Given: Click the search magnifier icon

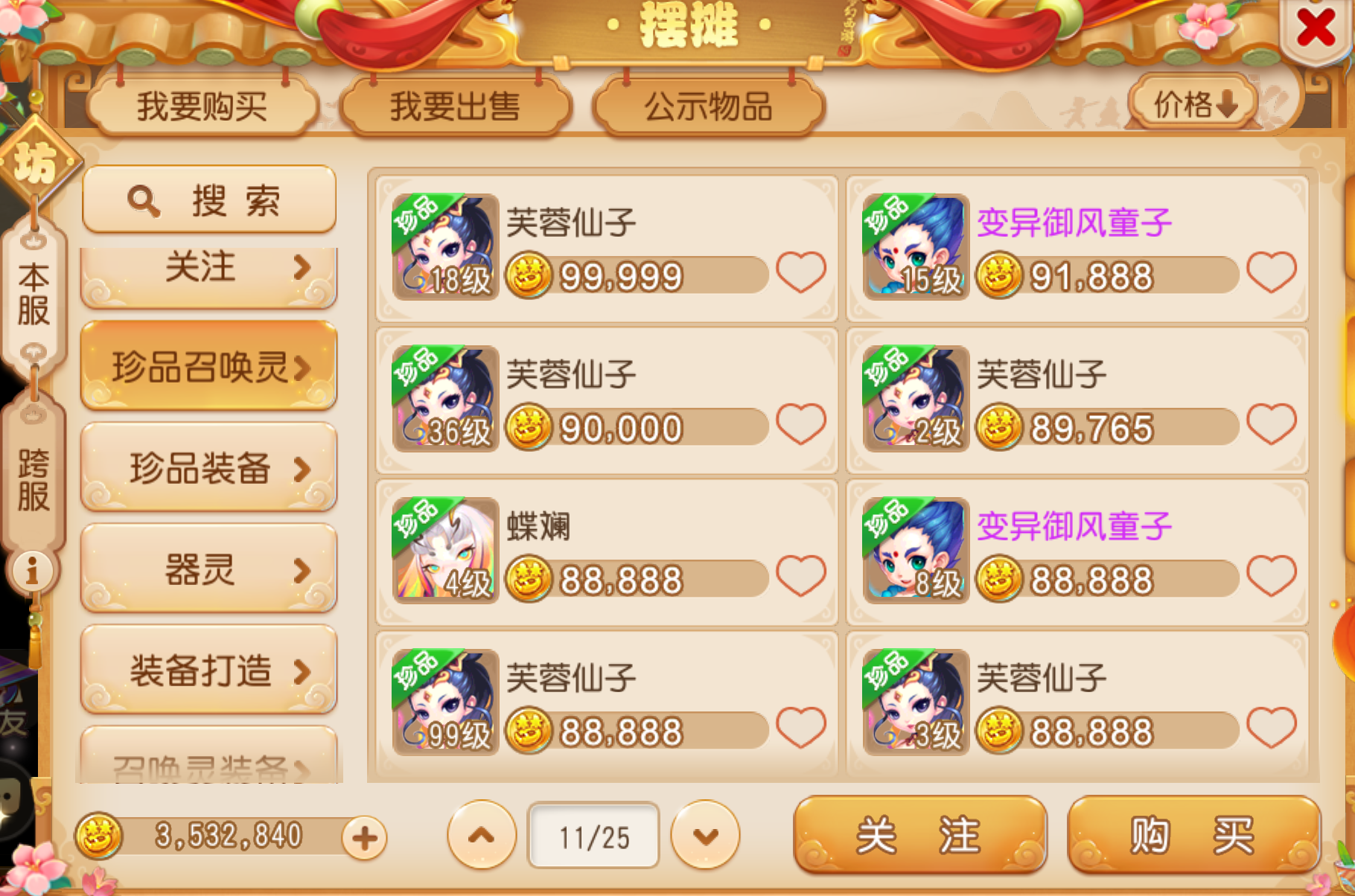Looking at the screenshot, I should 143,201.
